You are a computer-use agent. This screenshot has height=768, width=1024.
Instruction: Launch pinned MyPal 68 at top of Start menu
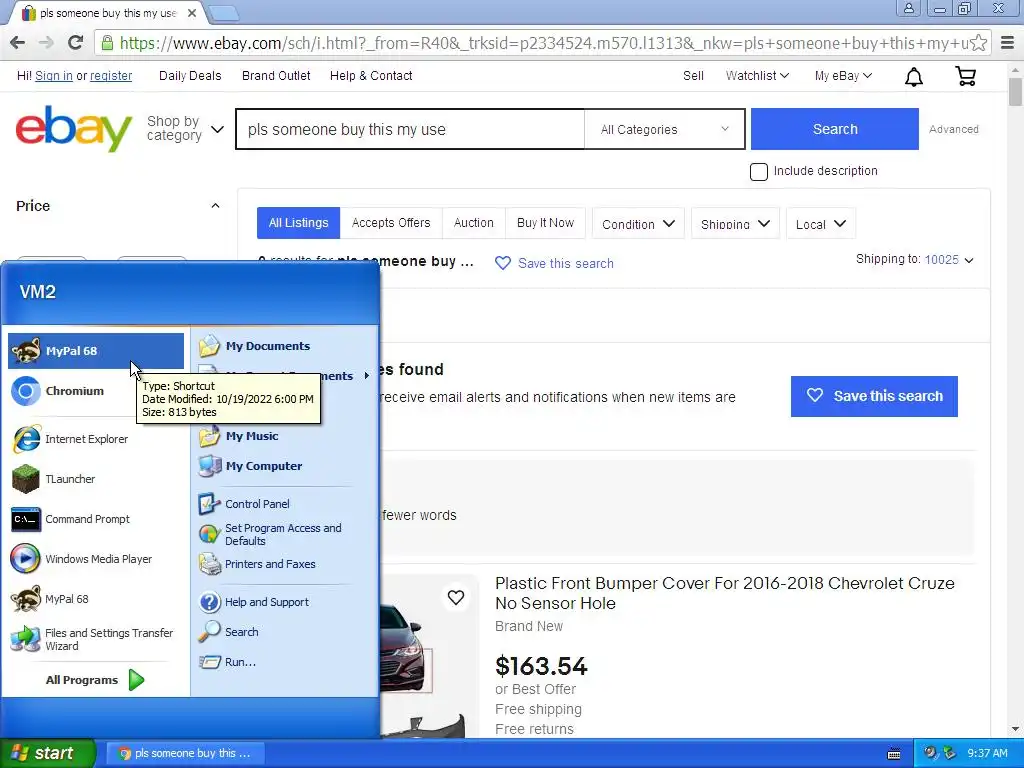click(96, 351)
